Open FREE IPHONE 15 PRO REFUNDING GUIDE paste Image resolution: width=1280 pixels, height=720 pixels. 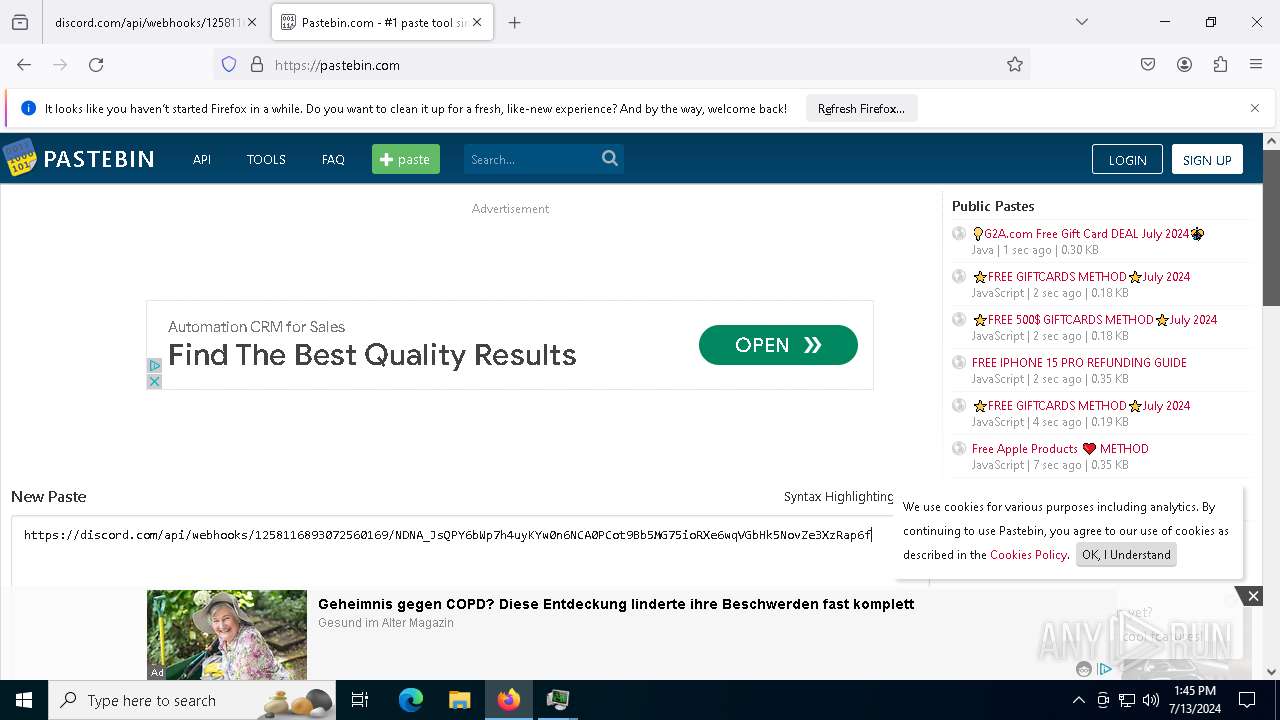1079,363
